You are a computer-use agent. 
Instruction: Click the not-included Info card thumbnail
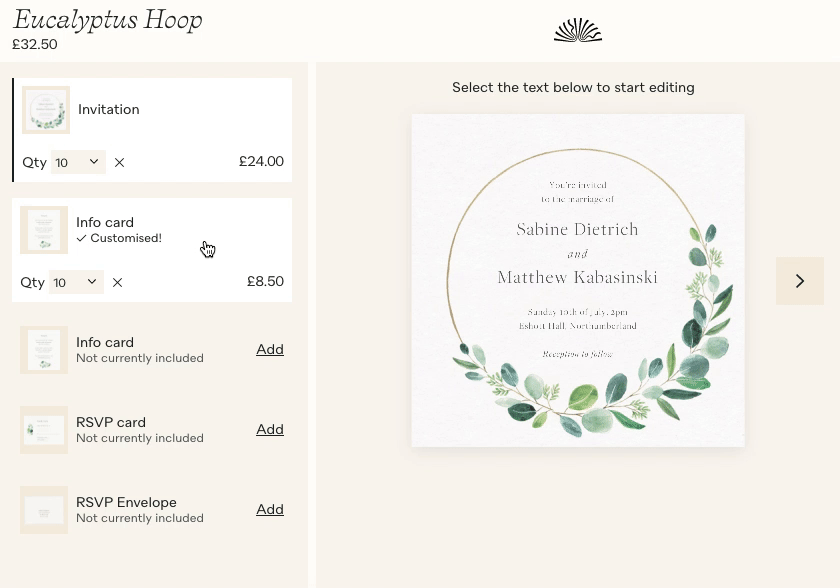point(44,350)
